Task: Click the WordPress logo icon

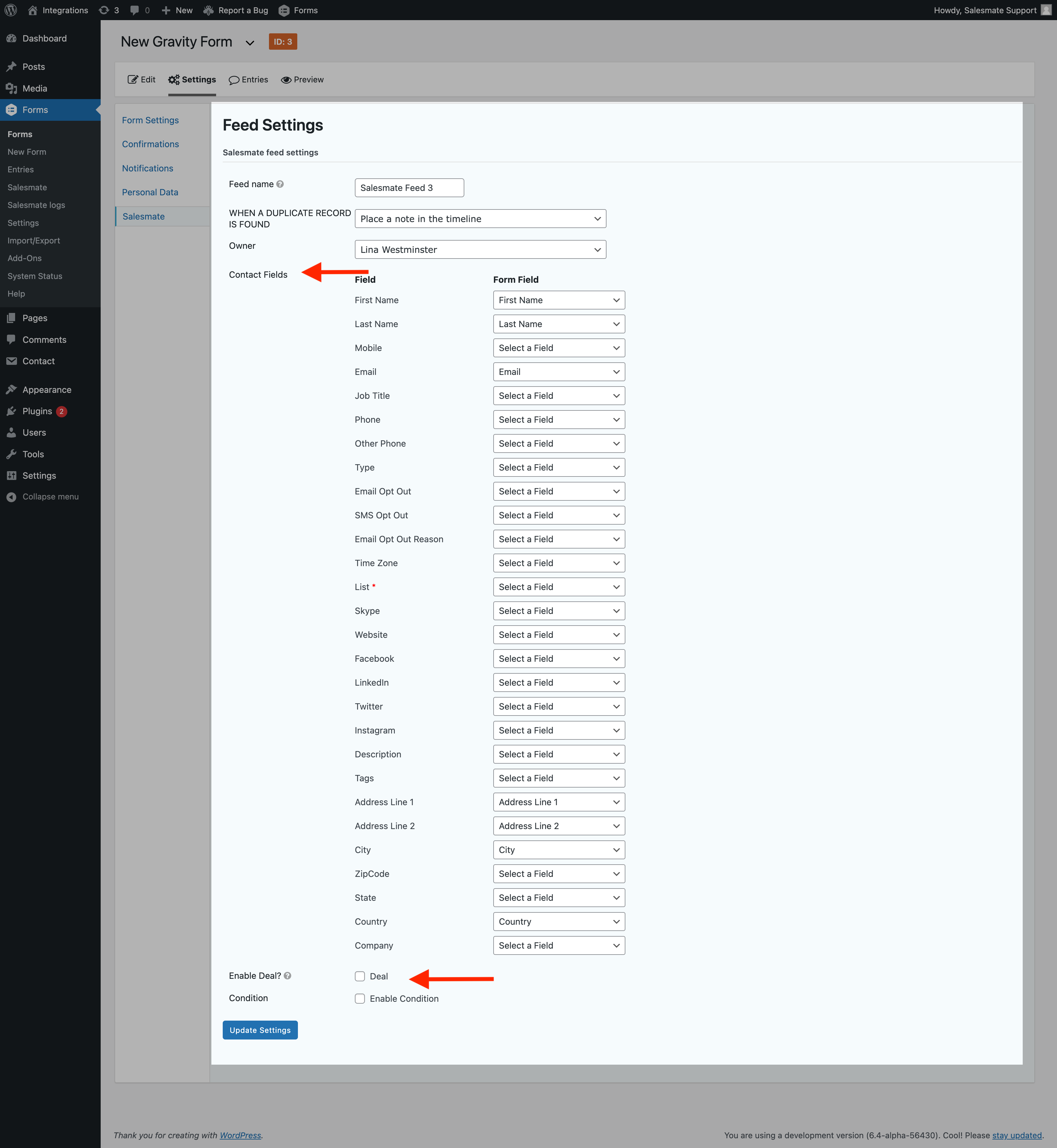Action: [x=11, y=10]
